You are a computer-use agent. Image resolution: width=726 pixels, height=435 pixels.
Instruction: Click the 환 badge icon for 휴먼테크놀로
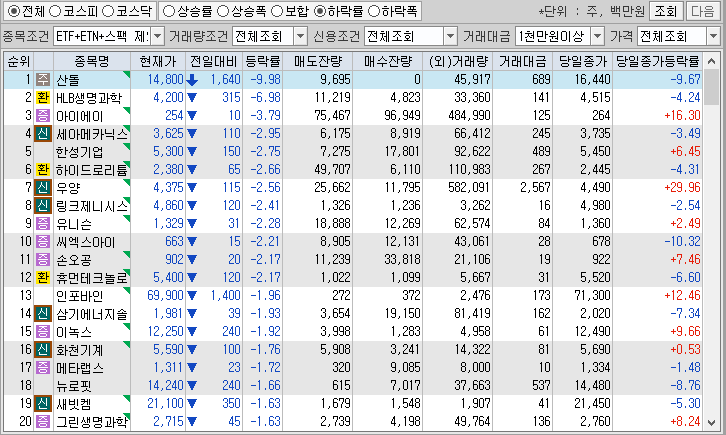coord(43,278)
